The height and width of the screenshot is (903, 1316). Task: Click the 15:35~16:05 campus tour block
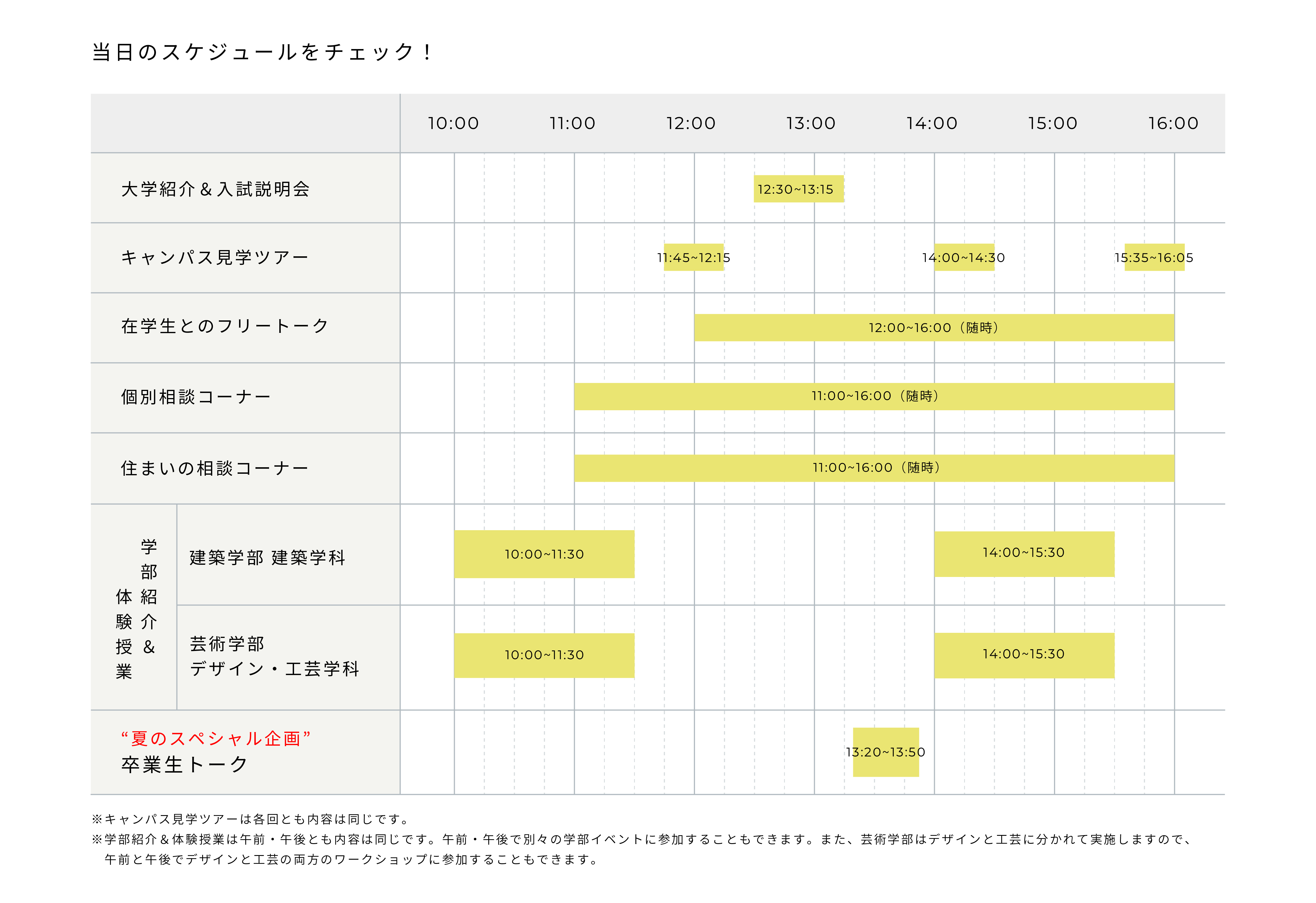1154,258
